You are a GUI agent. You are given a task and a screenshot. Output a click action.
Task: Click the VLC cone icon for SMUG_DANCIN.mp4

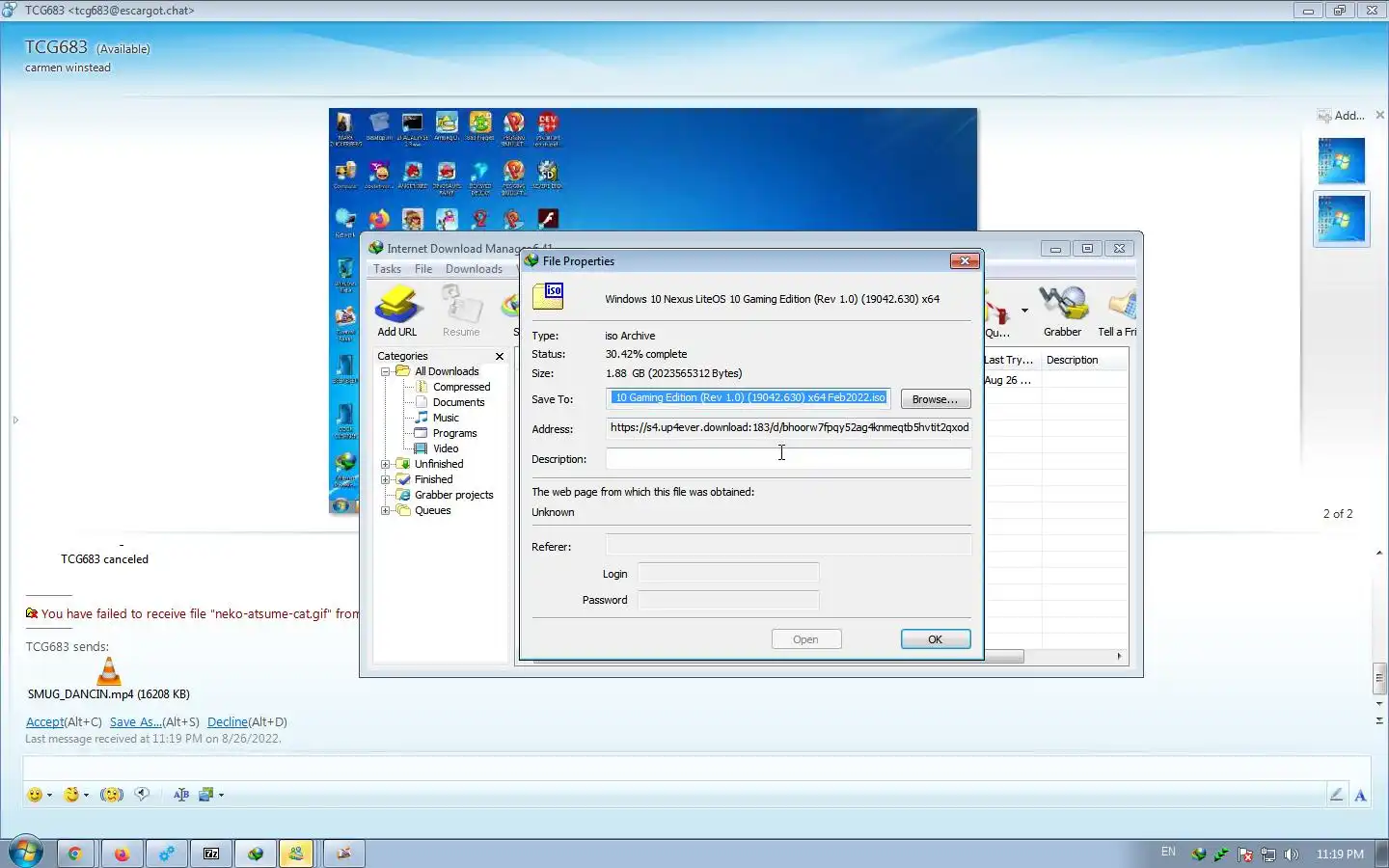point(109,671)
